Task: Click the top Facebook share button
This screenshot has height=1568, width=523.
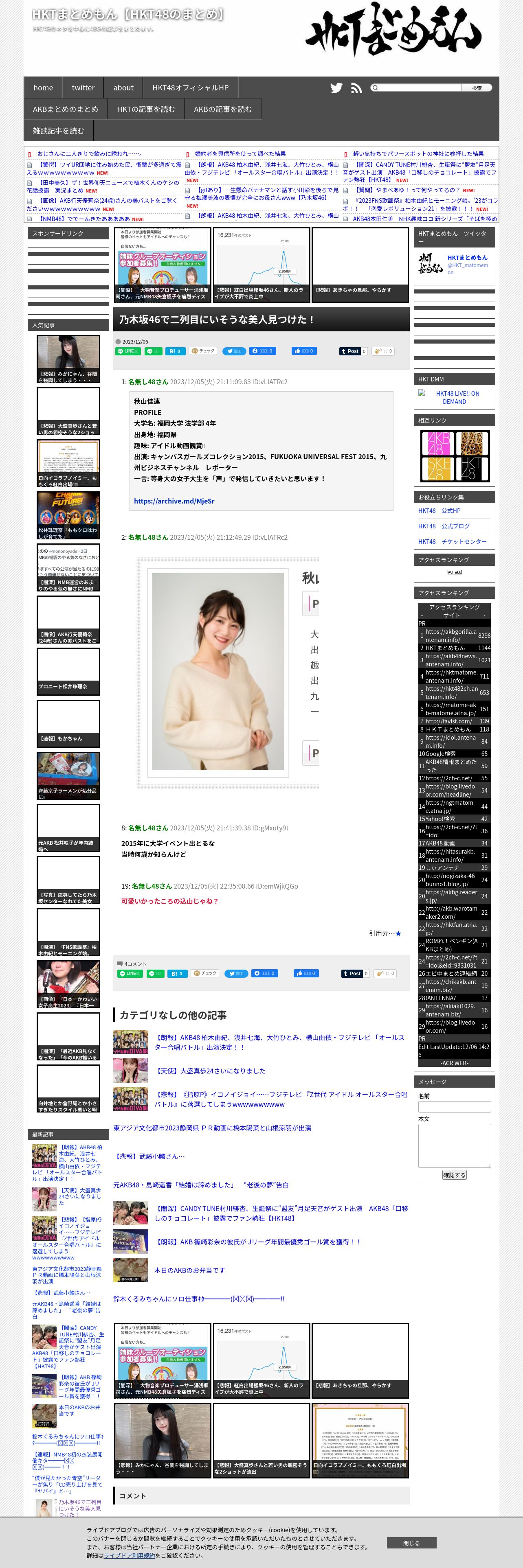Action: (x=263, y=351)
